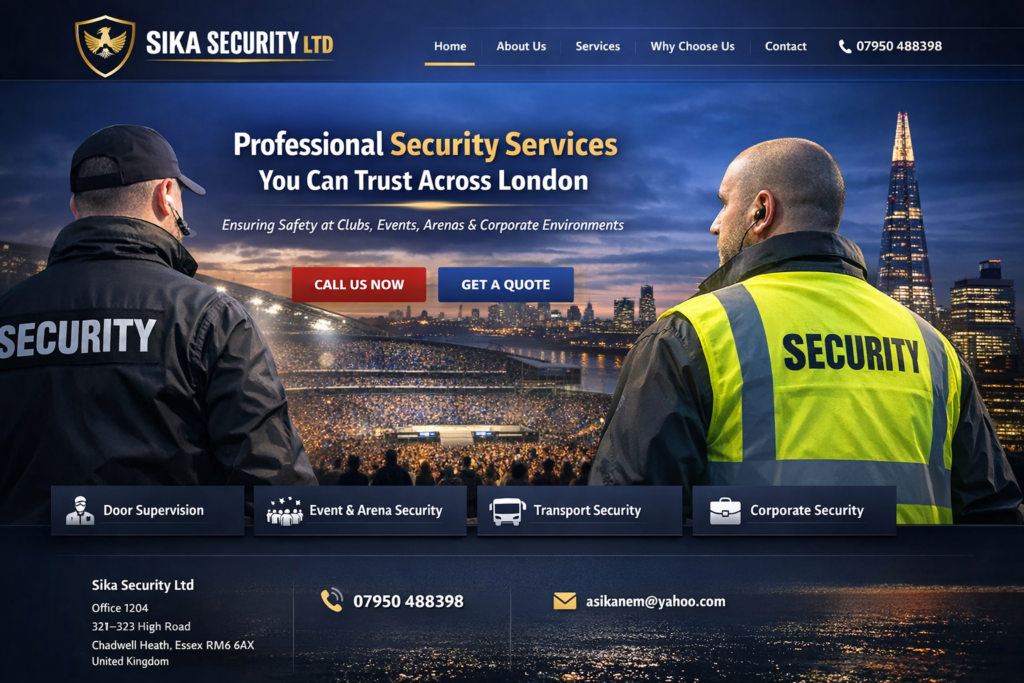Click the blue Get A Quote button

point(506,285)
